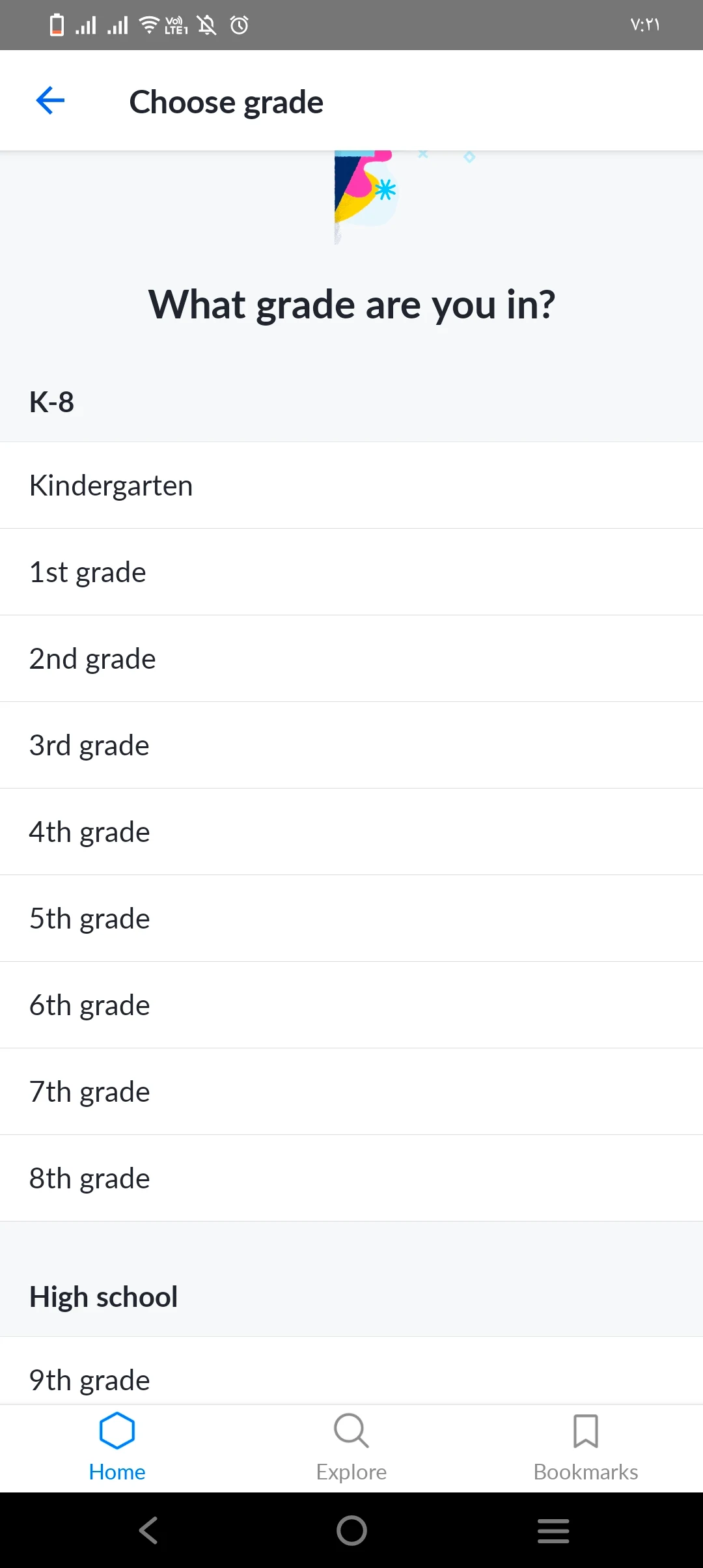
Task: Select 5th grade row
Action: click(351, 918)
